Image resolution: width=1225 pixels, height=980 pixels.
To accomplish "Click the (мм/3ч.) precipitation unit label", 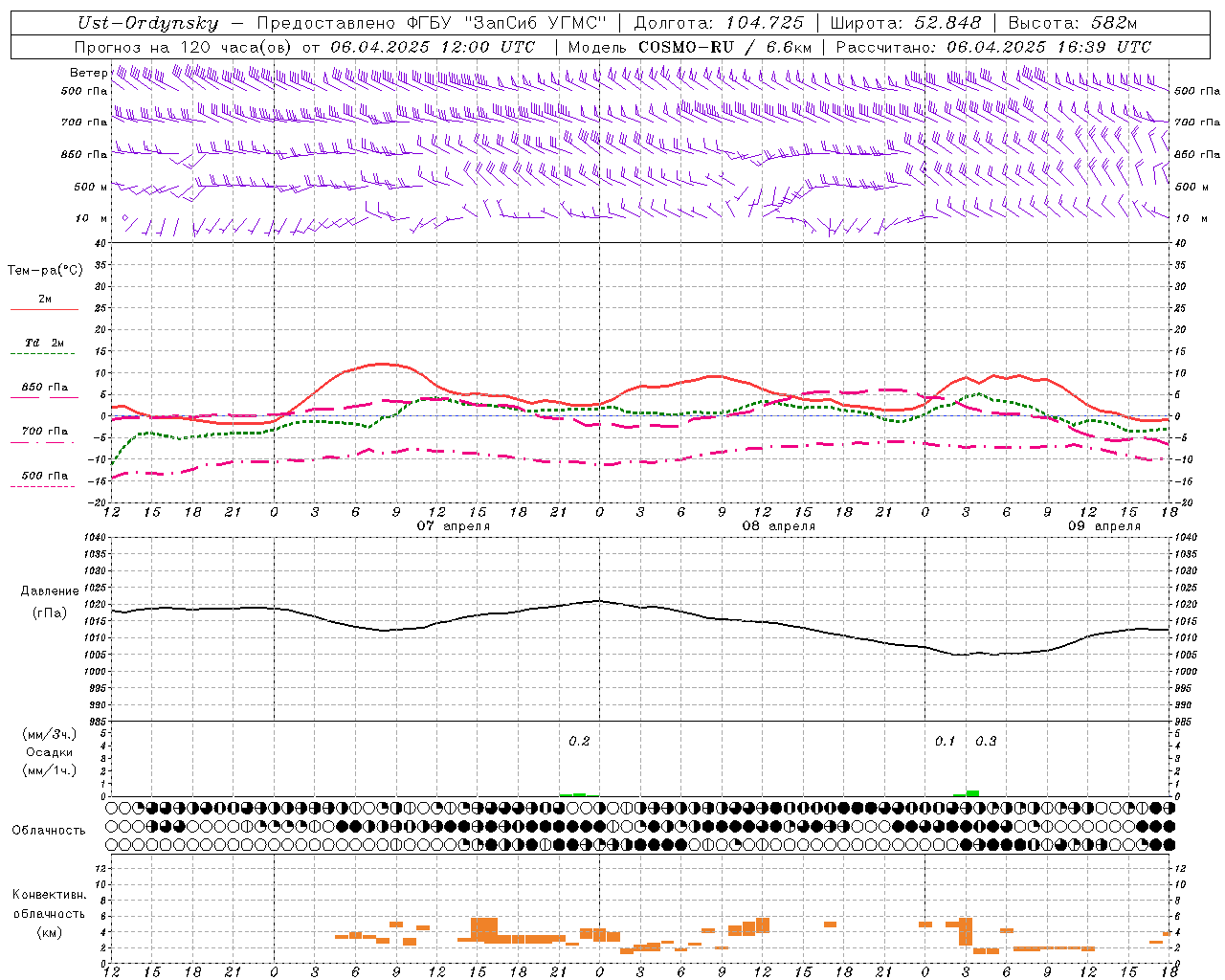I will [50, 734].
